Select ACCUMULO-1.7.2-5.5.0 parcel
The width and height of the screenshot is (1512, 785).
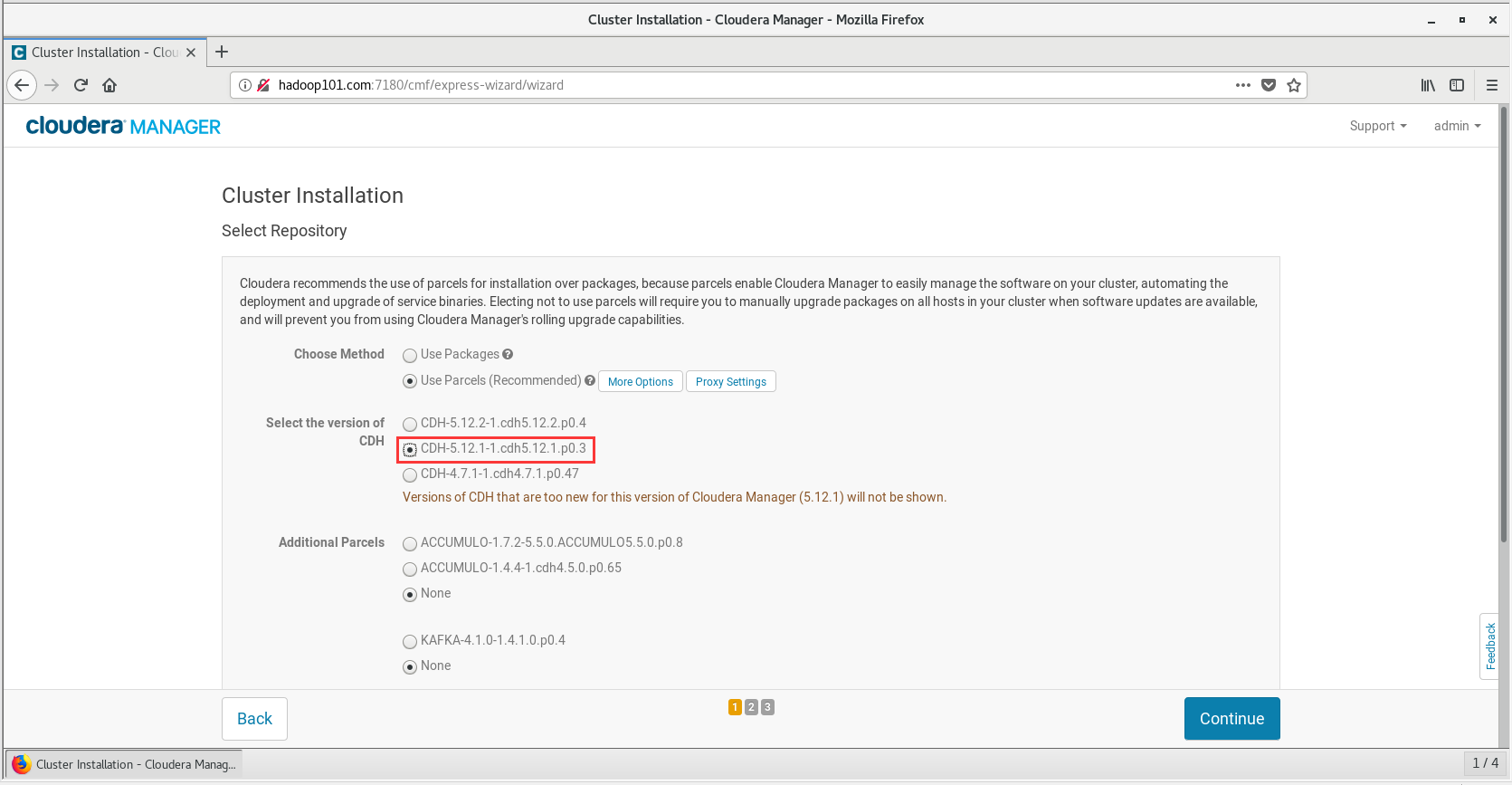click(x=410, y=543)
